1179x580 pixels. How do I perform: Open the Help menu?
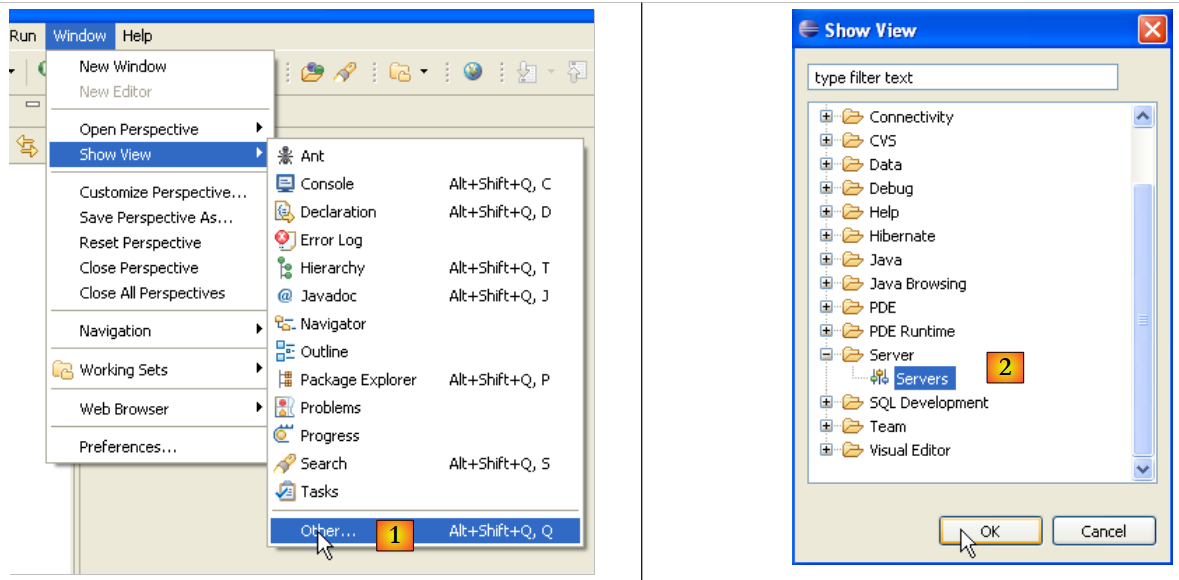137,36
